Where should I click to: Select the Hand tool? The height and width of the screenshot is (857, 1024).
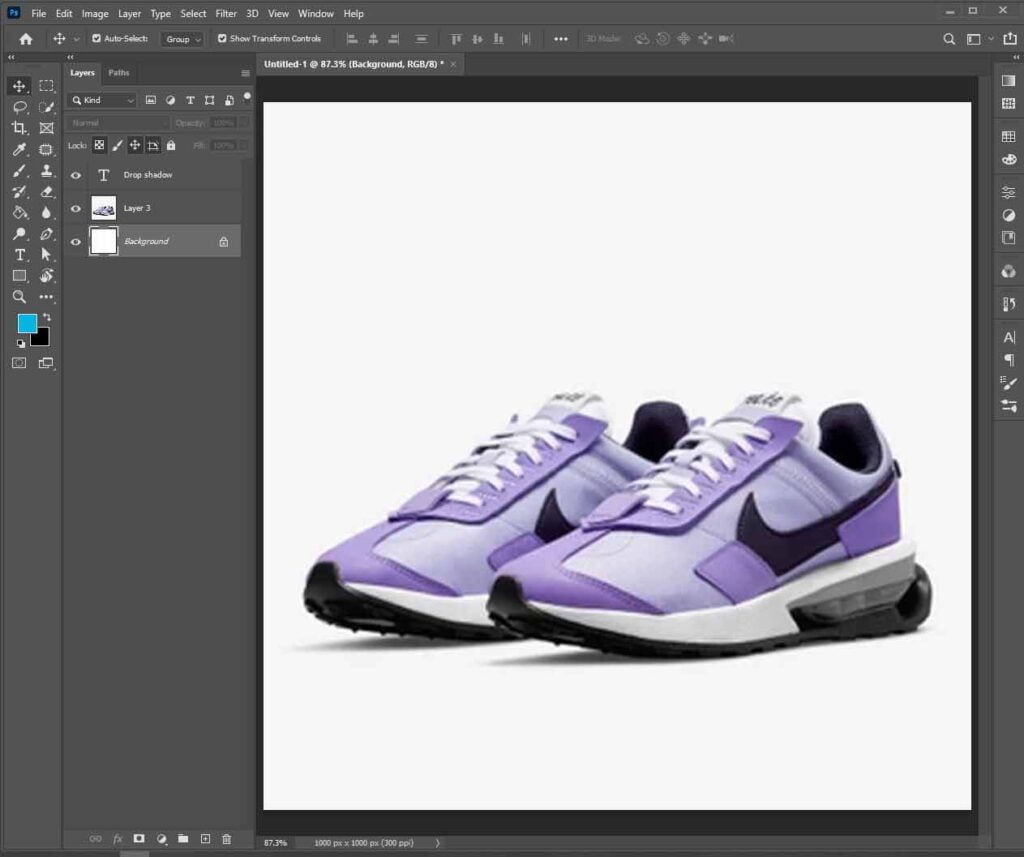[x=46, y=275]
